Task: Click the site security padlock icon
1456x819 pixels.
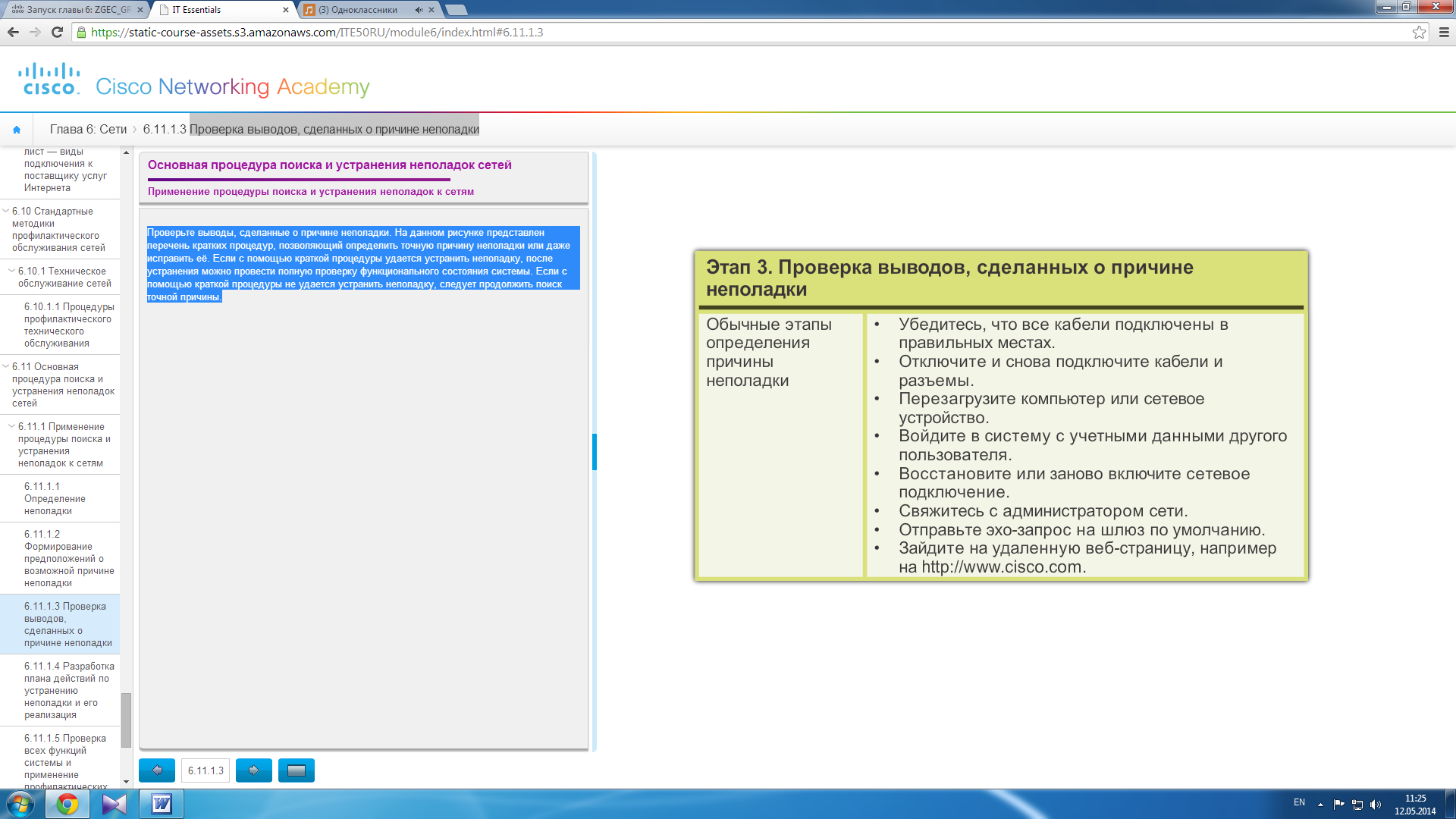Action: point(81,32)
